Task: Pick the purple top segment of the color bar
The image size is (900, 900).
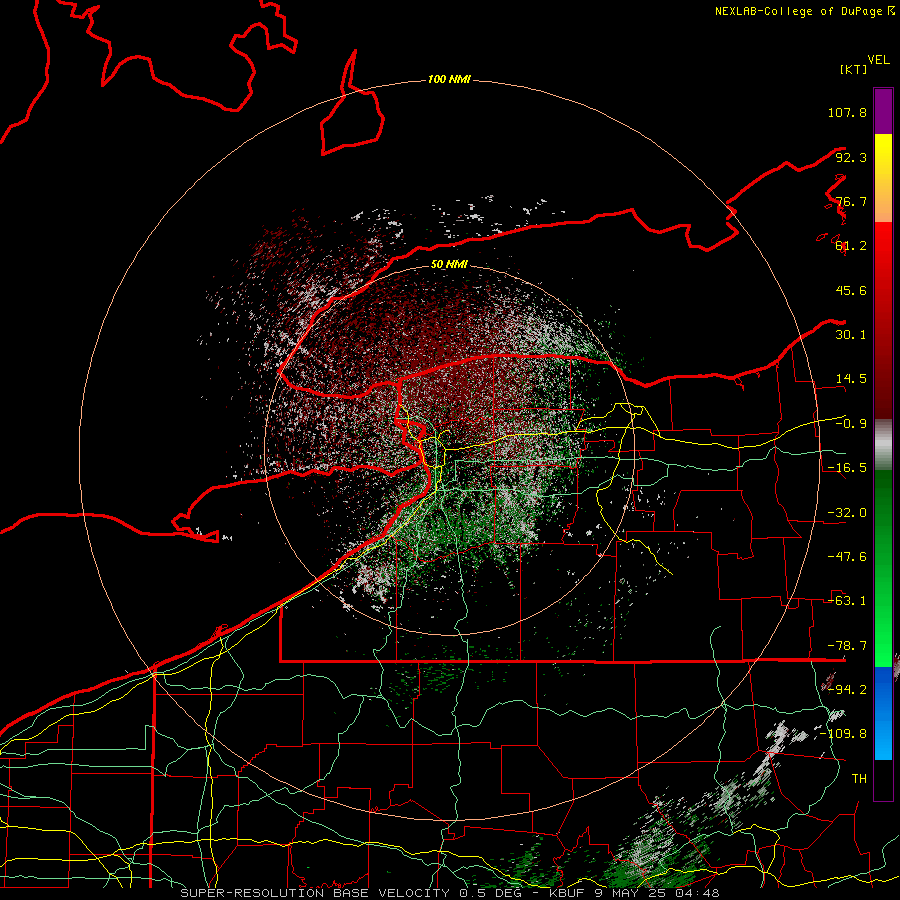Action: [x=883, y=111]
